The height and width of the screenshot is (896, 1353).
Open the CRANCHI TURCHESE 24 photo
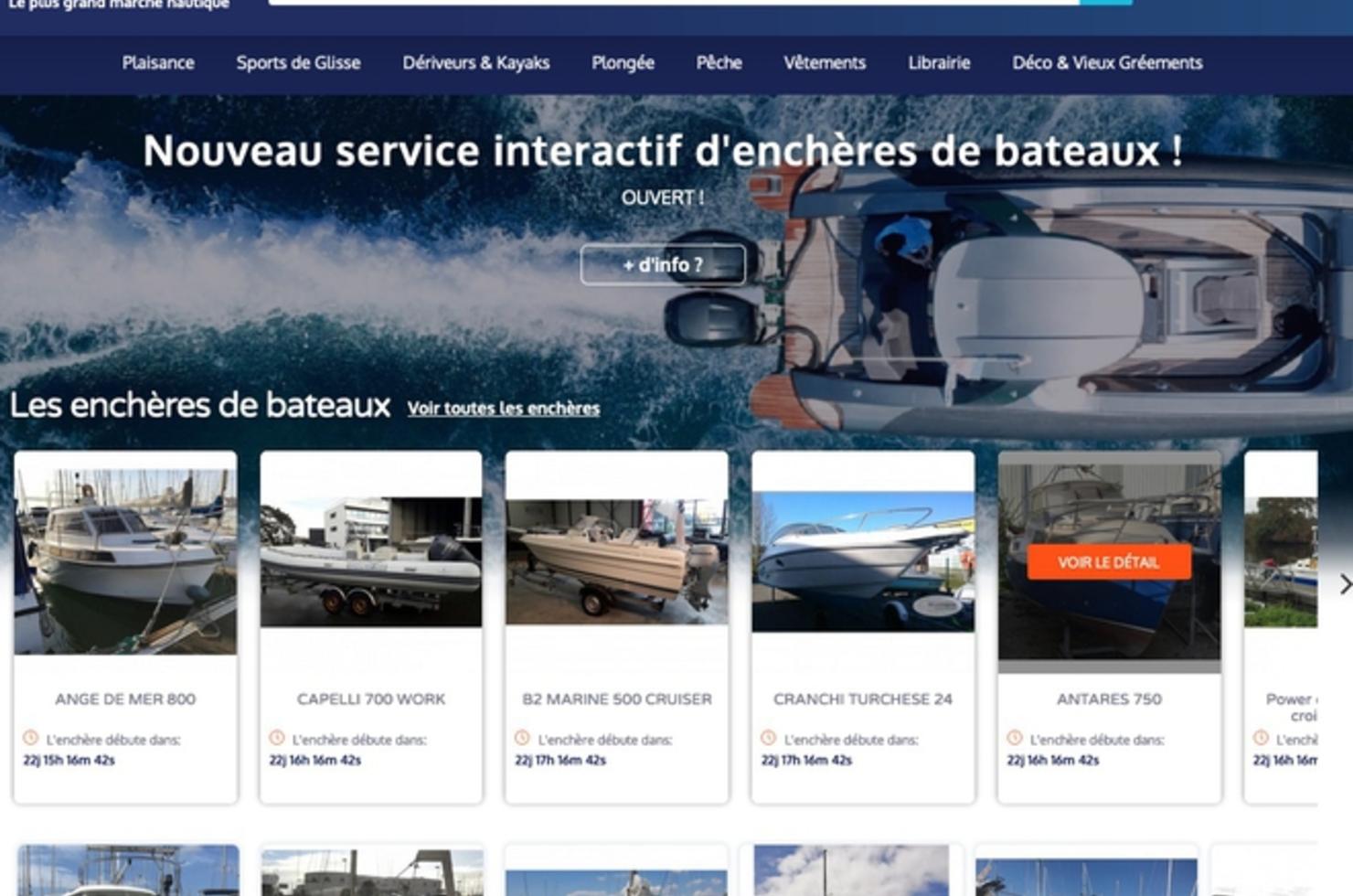point(863,561)
